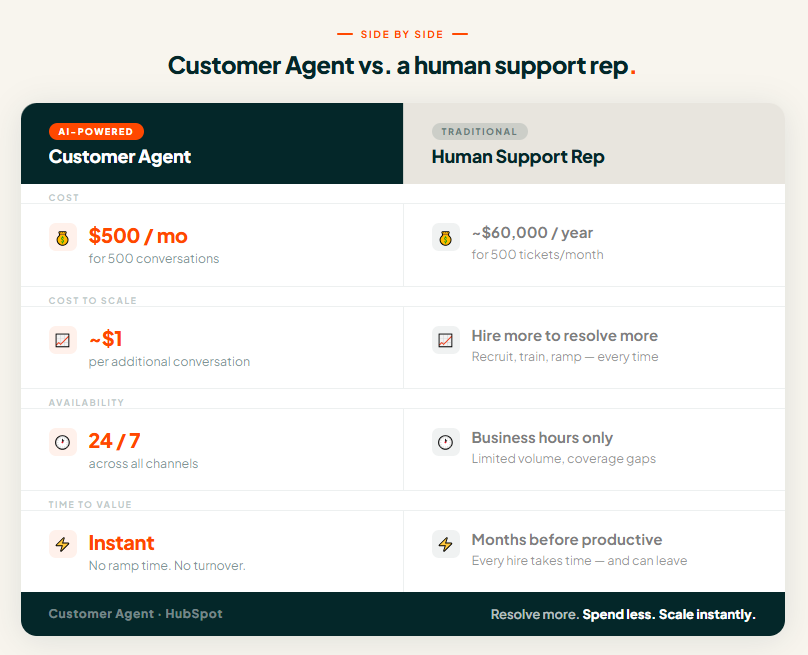Click the clock icon beside Business hours only
The width and height of the screenshot is (808, 655).
(446, 442)
